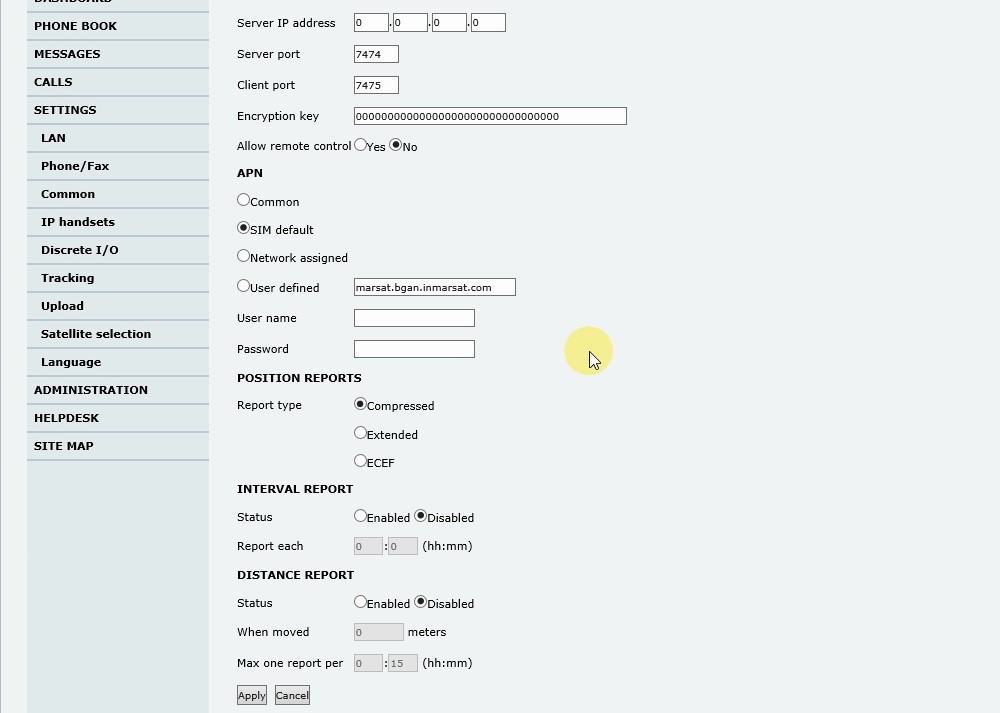Image resolution: width=1000 pixels, height=713 pixels.
Task: Select Satellite selection in sidebar
Action: (96, 334)
